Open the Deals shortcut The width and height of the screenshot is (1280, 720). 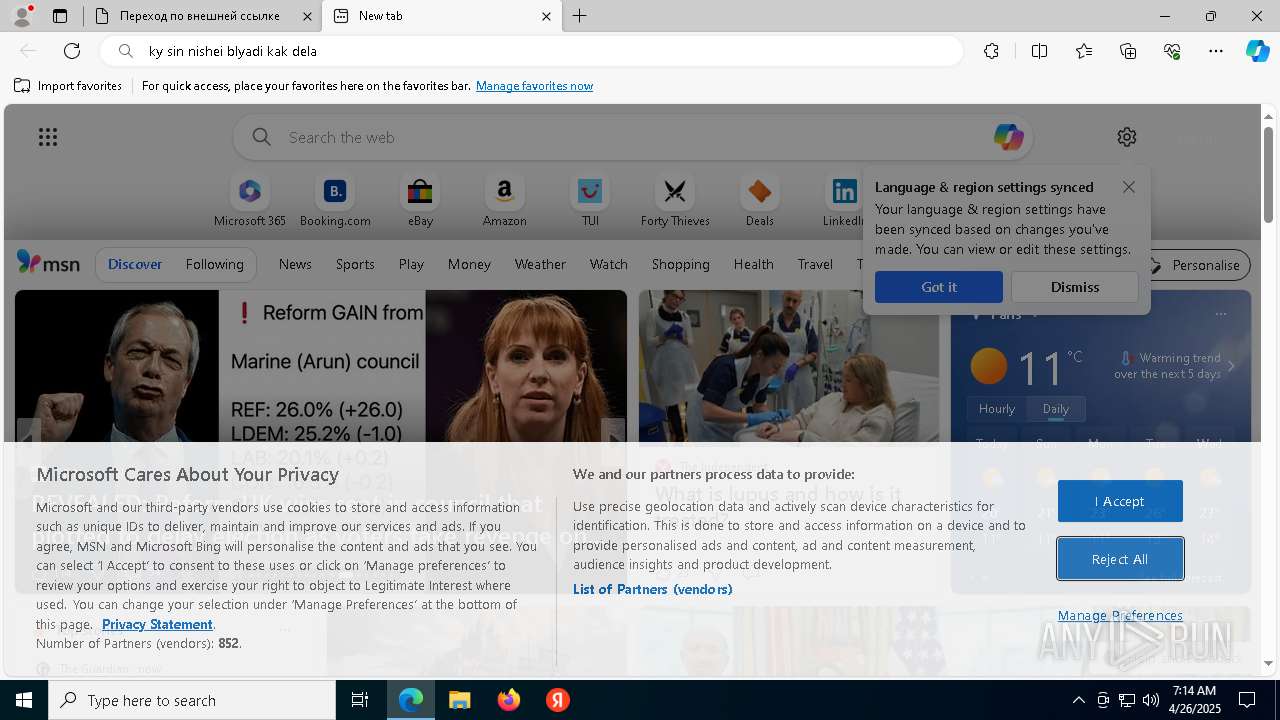[759, 201]
